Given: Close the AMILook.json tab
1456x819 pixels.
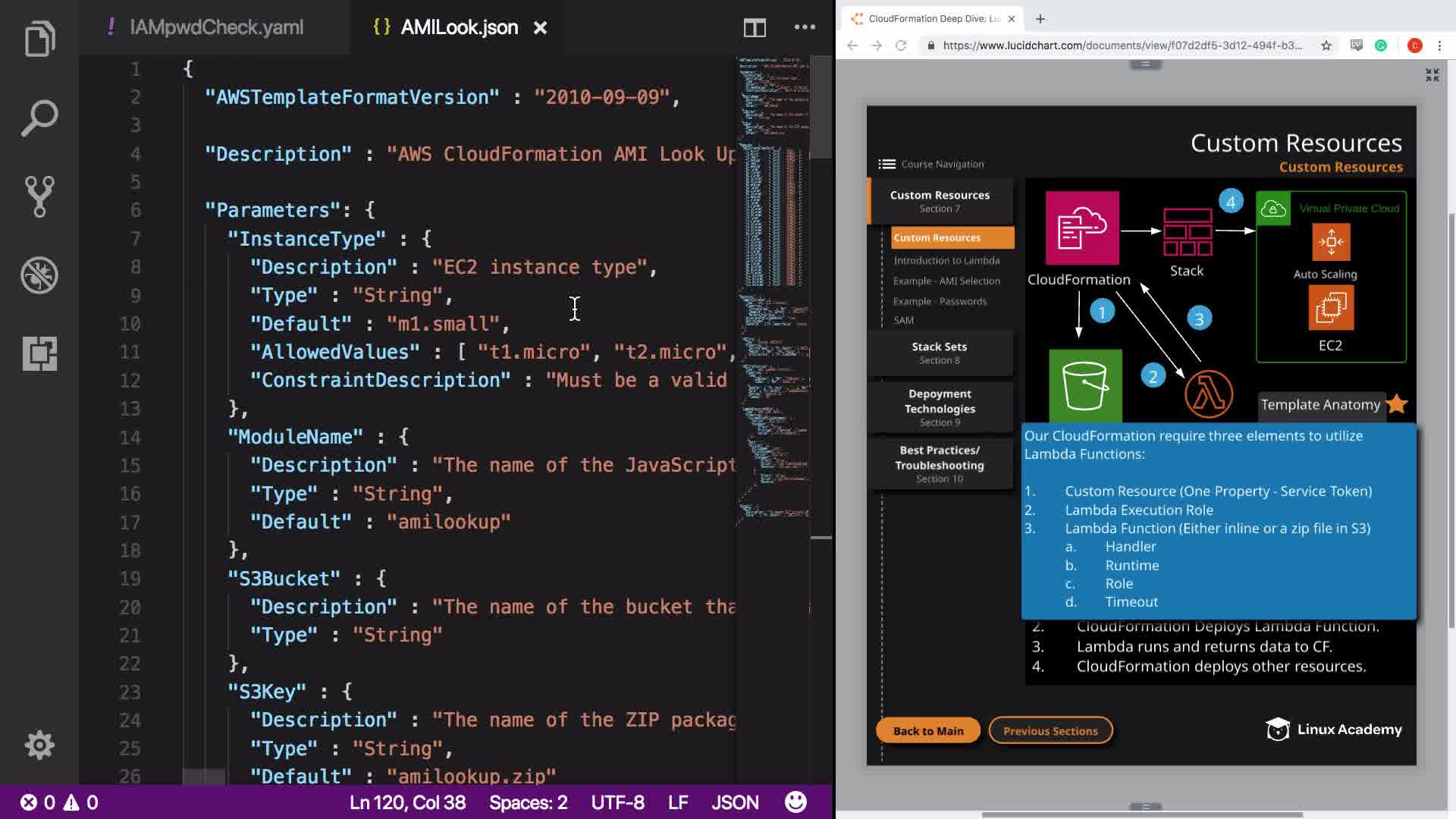Looking at the screenshot, I should (x=540, y=28).
